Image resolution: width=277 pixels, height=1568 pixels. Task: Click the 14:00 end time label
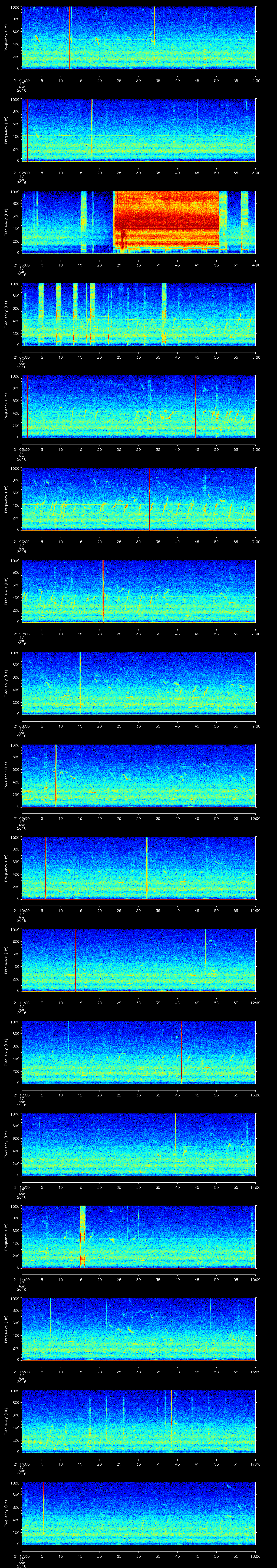(255, 1187)
